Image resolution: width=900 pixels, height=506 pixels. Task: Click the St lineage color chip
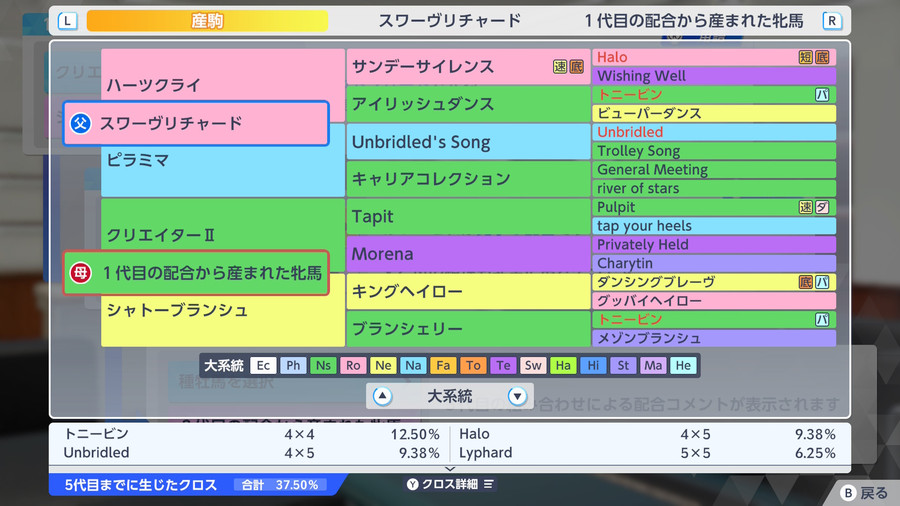[623, 365]
